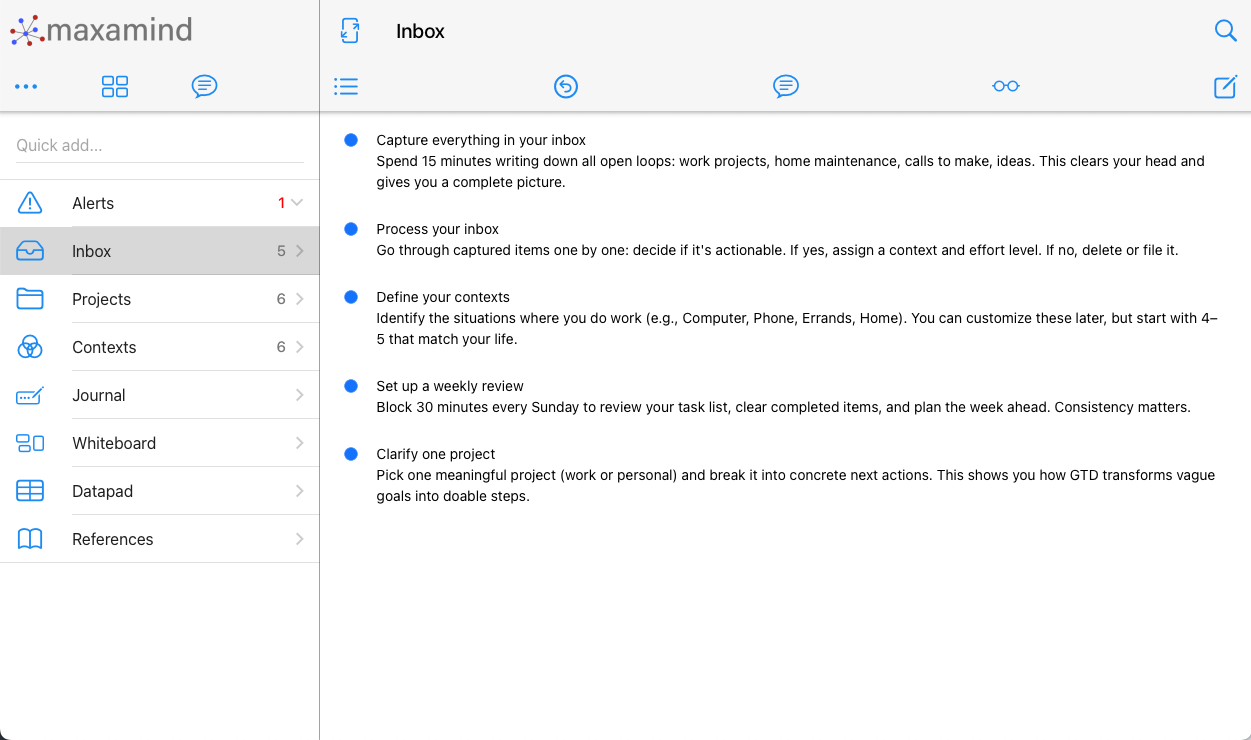The image size is (1251, 740).
Task: Select the reading glasses review icon
Action: [x=1005, y=87]
